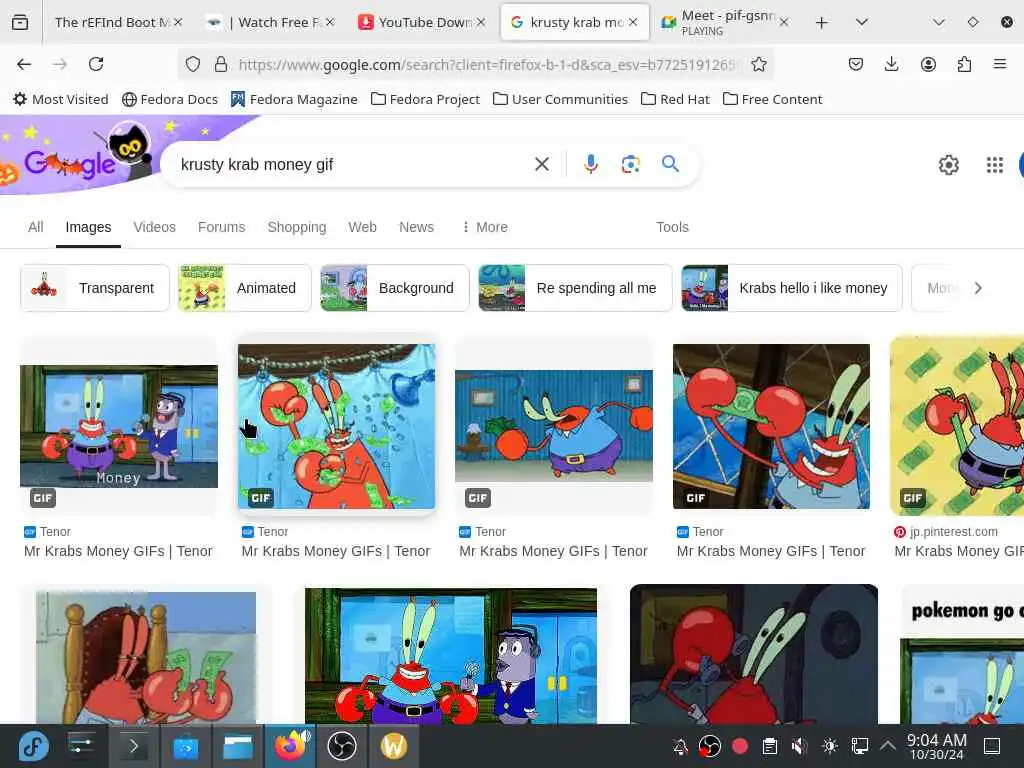Click the volume muted tray icon
Viewport: 1024px width, 768px height.
tap(799, 746)
